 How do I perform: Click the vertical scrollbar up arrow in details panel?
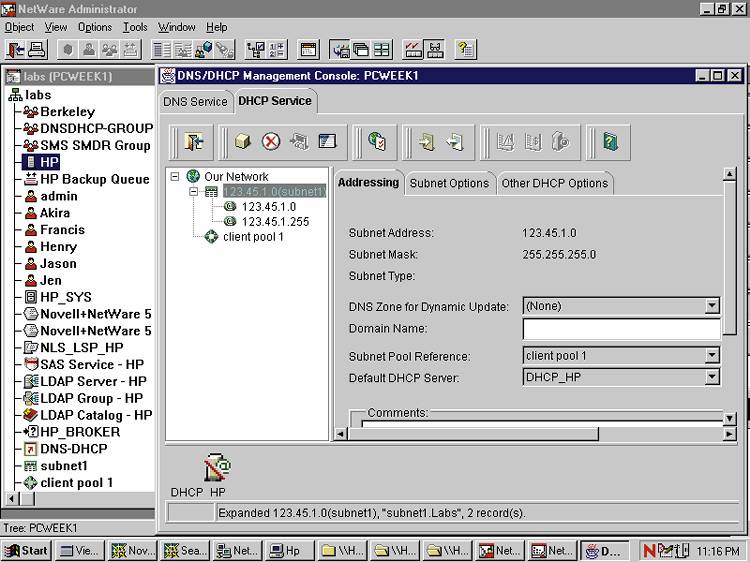(729, 174)
